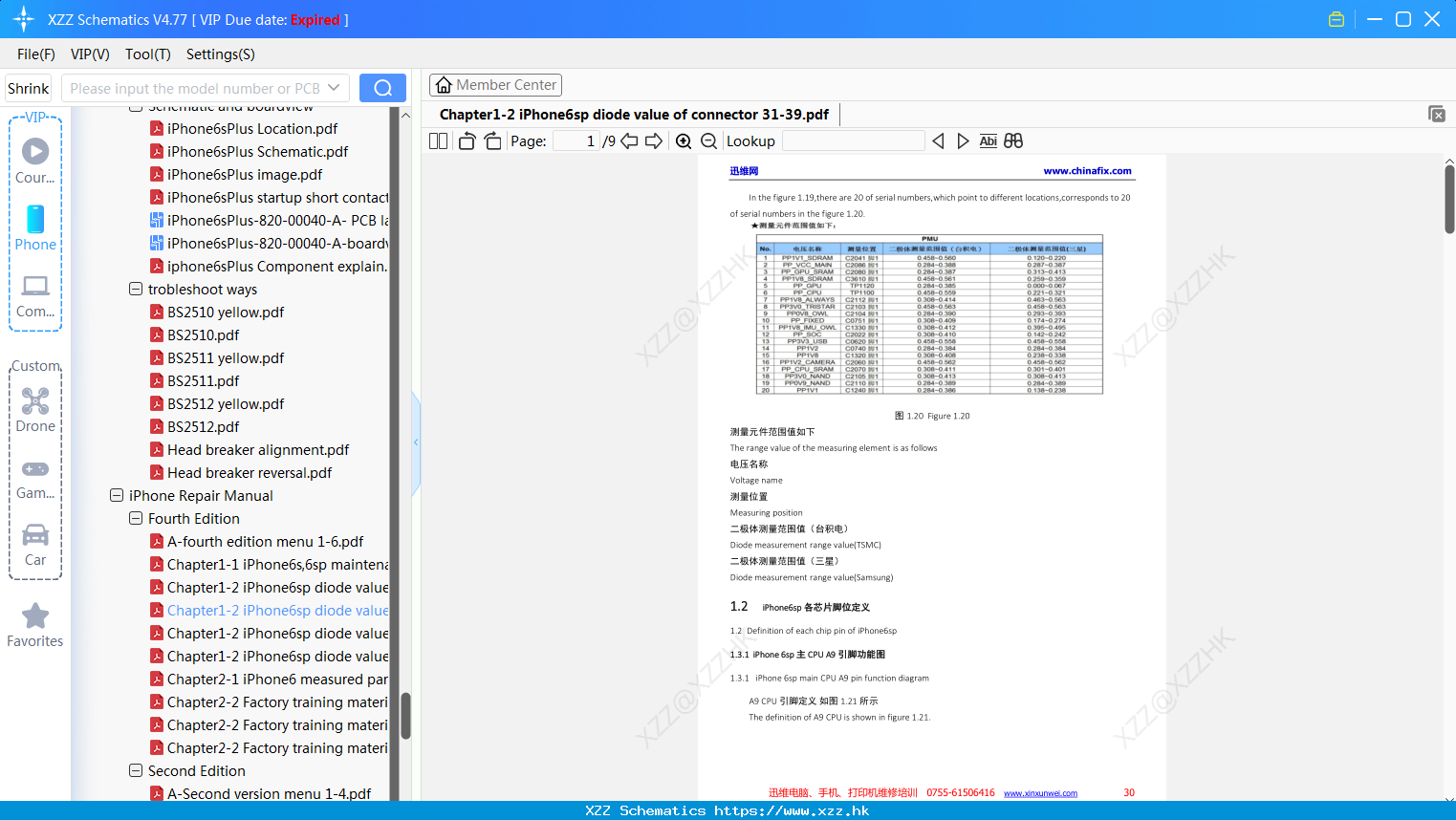Image resolution: width=1456 pixels, height=820 pixels.
Task: Collapse the trobleshoot ways folder
Action: point(136,289)
